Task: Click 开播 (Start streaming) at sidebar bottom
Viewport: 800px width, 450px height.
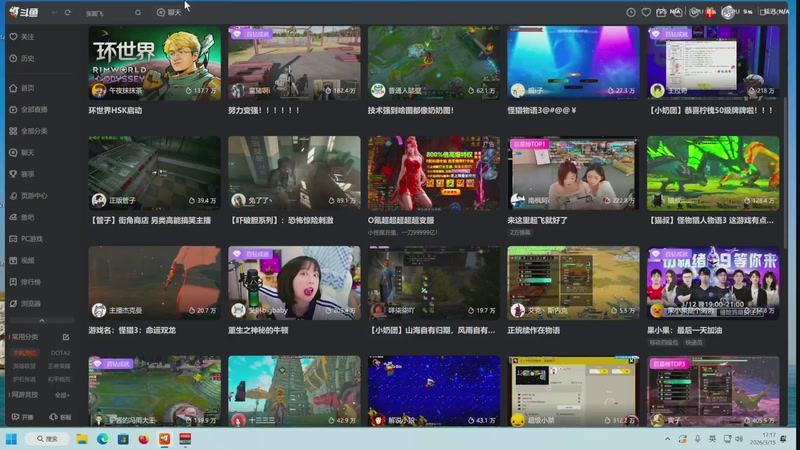Action: pos(22,417)
